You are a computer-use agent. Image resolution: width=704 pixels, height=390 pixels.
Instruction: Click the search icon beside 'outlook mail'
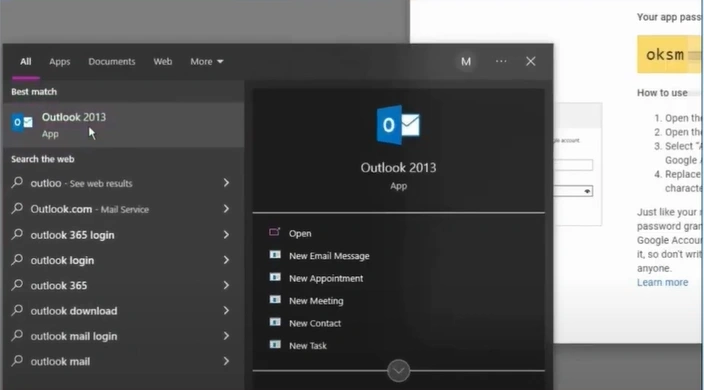click(17, 360)
